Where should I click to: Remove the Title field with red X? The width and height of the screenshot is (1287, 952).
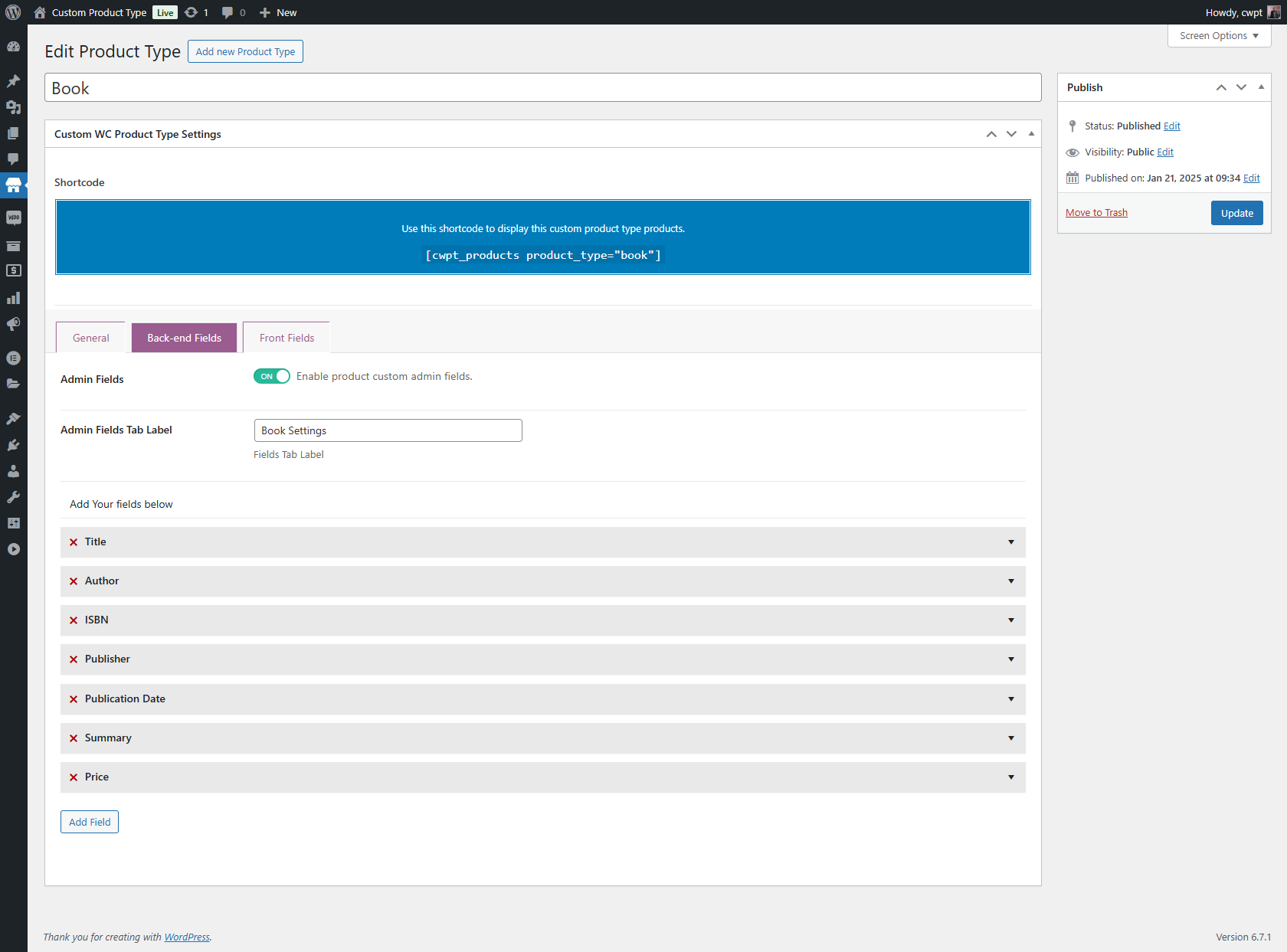pos(74,542)
